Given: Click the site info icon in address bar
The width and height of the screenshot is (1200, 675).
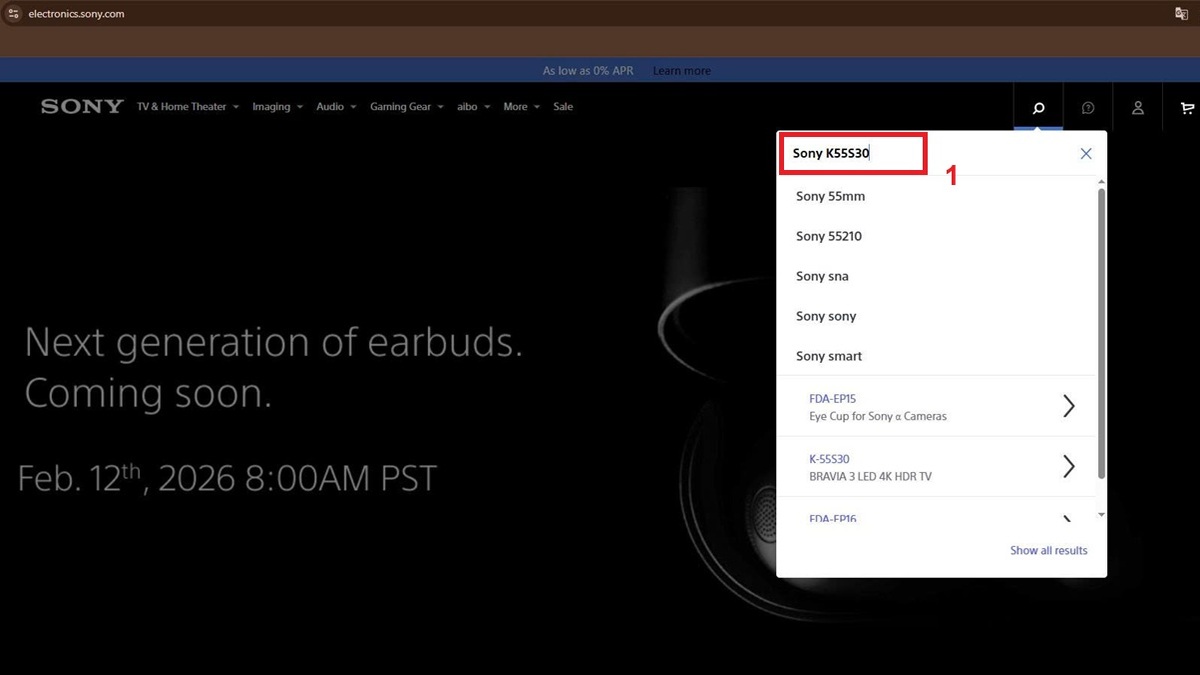Looking at the screenshot, I should click(14, 14).
